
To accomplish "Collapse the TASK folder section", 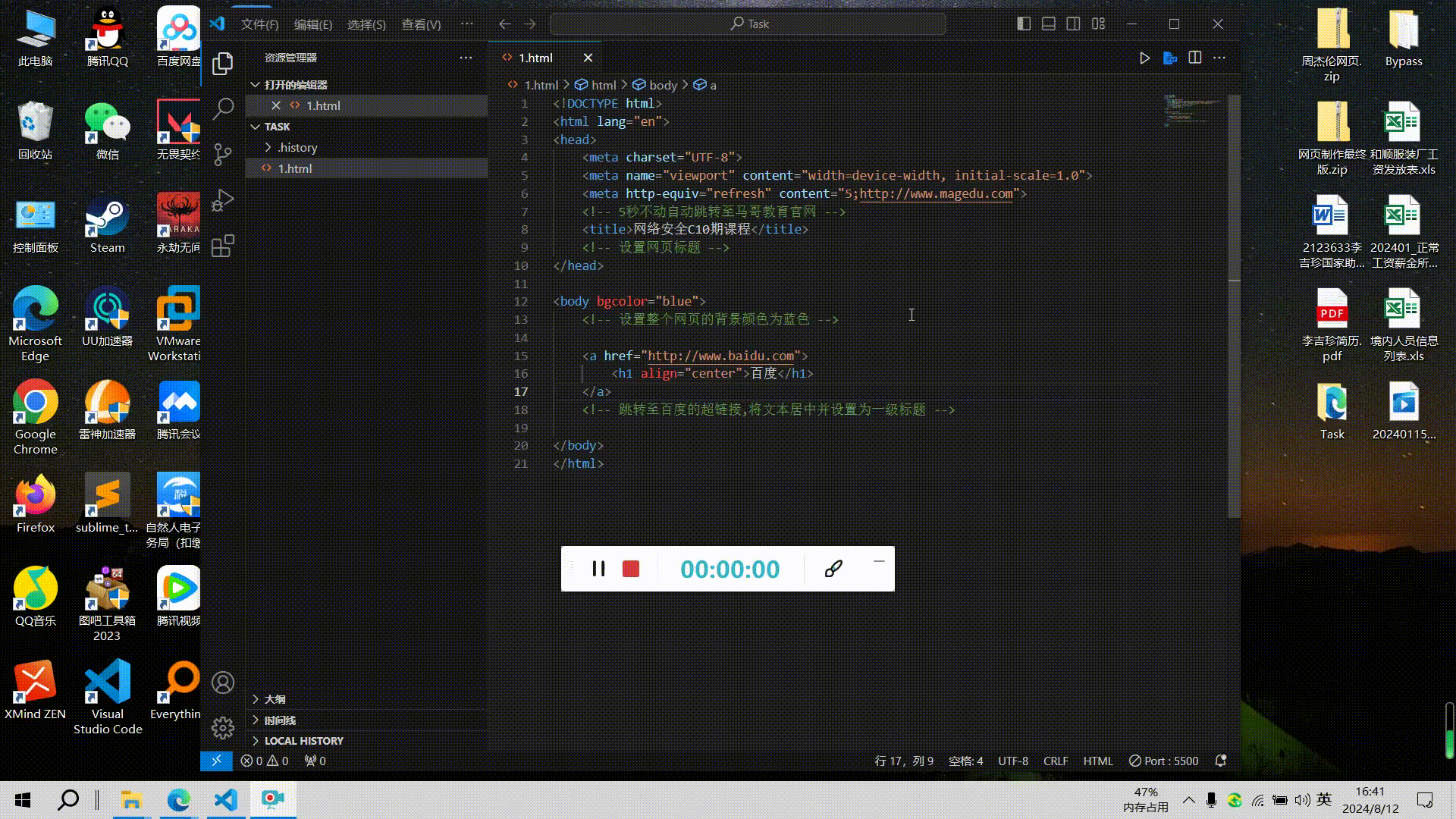I will (277, 127).
